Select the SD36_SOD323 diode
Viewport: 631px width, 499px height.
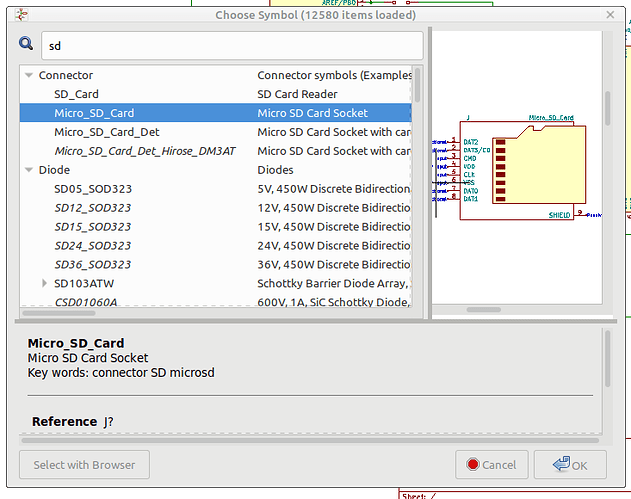pos(216,264)
